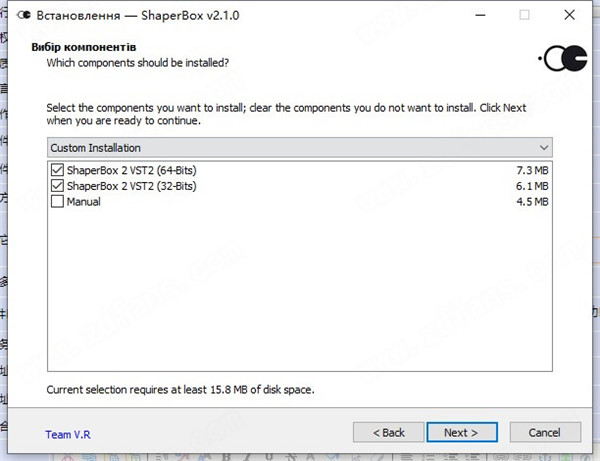Click the strikethrough icon in background toolbar
The image size is (600, 461).
pyautogui.click(x=292, y=457)
